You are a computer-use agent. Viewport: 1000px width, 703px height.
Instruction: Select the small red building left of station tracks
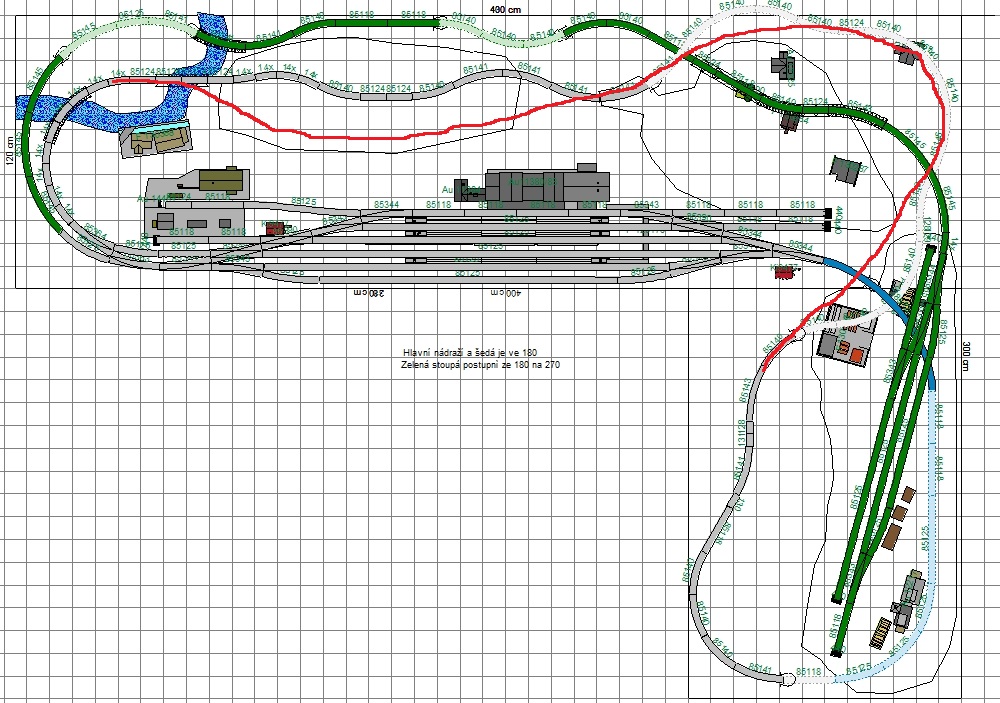click(x=276, y=228)
